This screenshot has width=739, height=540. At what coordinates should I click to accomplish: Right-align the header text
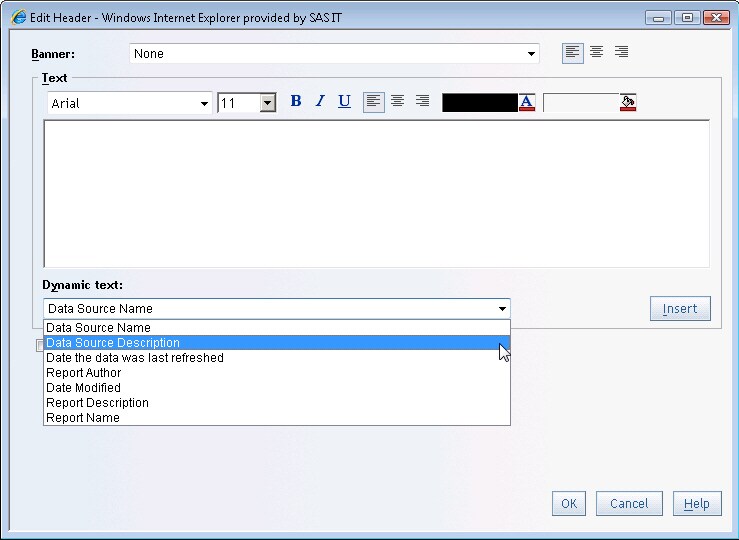click(422, 101)
